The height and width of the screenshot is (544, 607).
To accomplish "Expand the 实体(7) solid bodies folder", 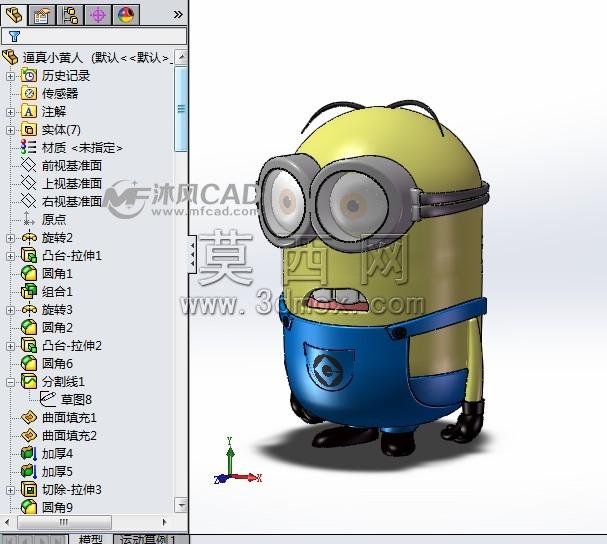I will pos(10,130).
